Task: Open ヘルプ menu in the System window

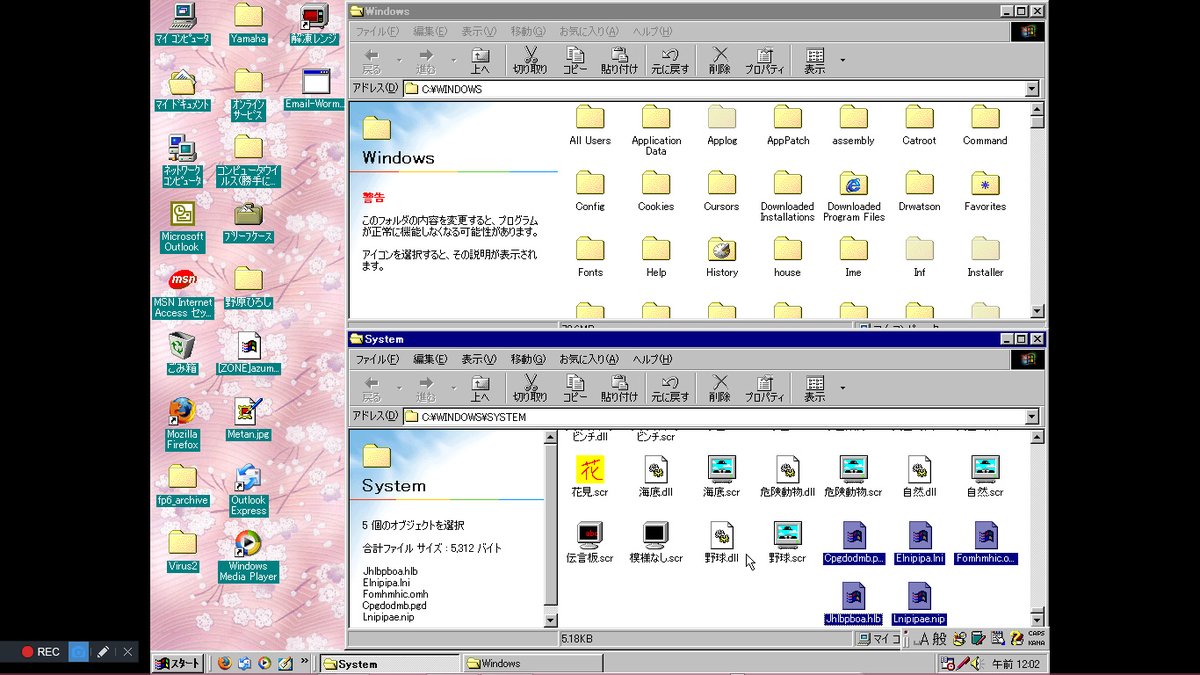Action: tap(652, 359)
